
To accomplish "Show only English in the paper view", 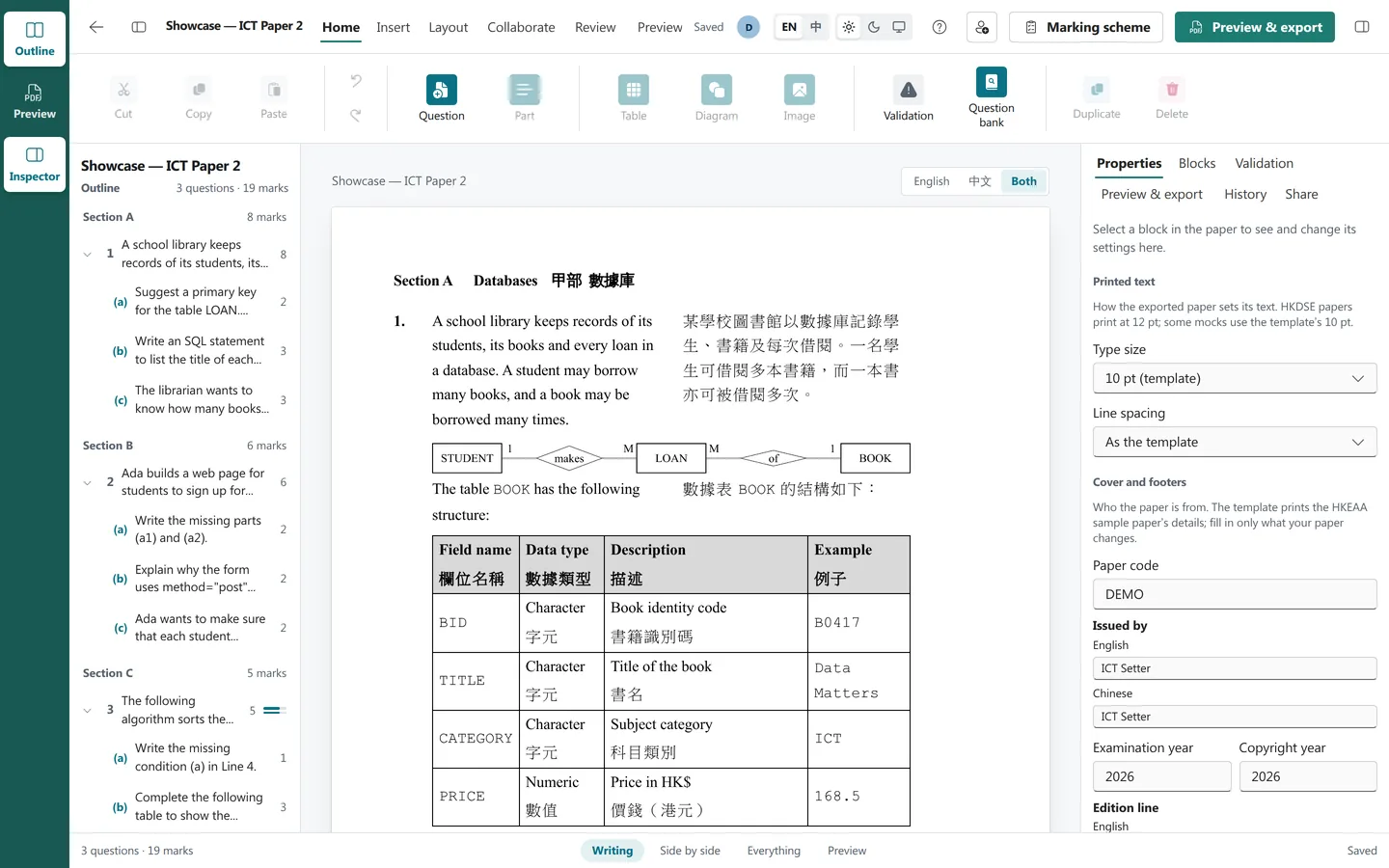I will 932,181.
